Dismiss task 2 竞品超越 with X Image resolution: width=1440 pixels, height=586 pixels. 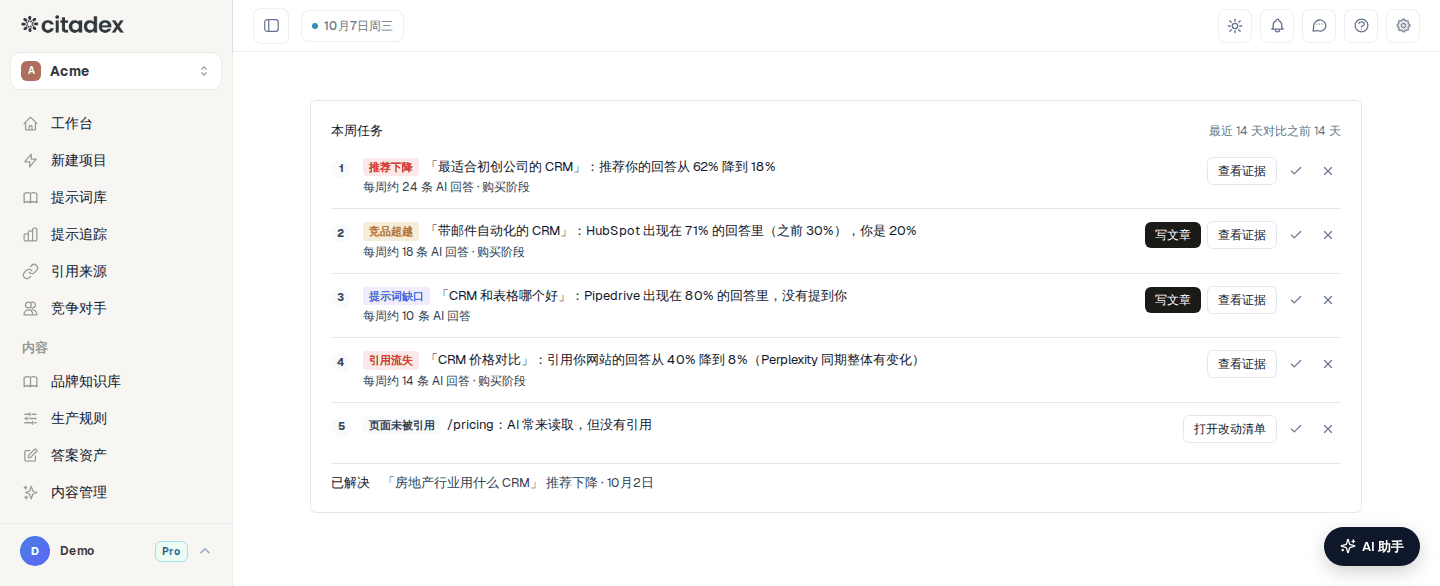[1328, 235]
